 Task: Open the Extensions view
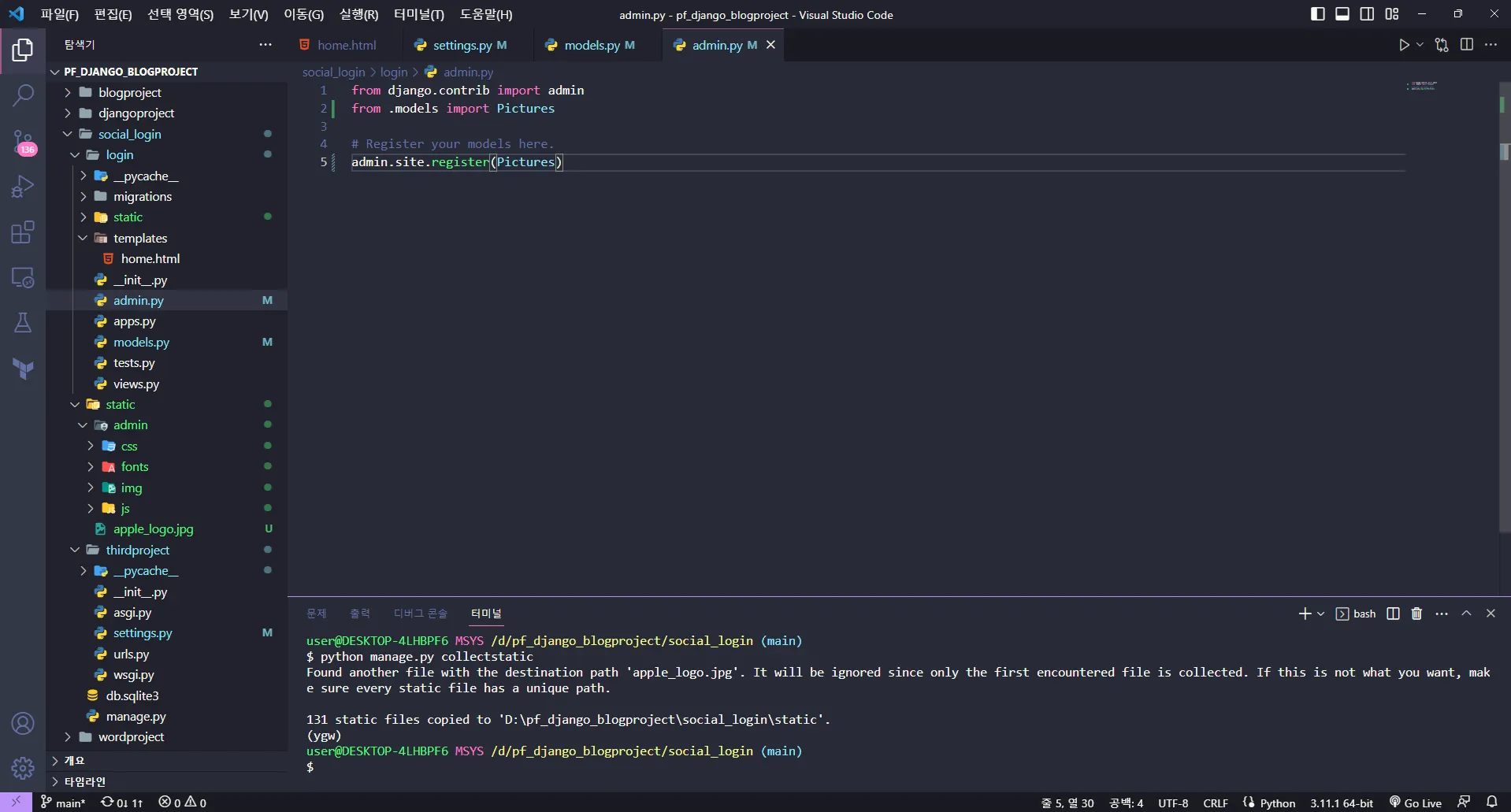pyautogui.click(x=23, y=232)
